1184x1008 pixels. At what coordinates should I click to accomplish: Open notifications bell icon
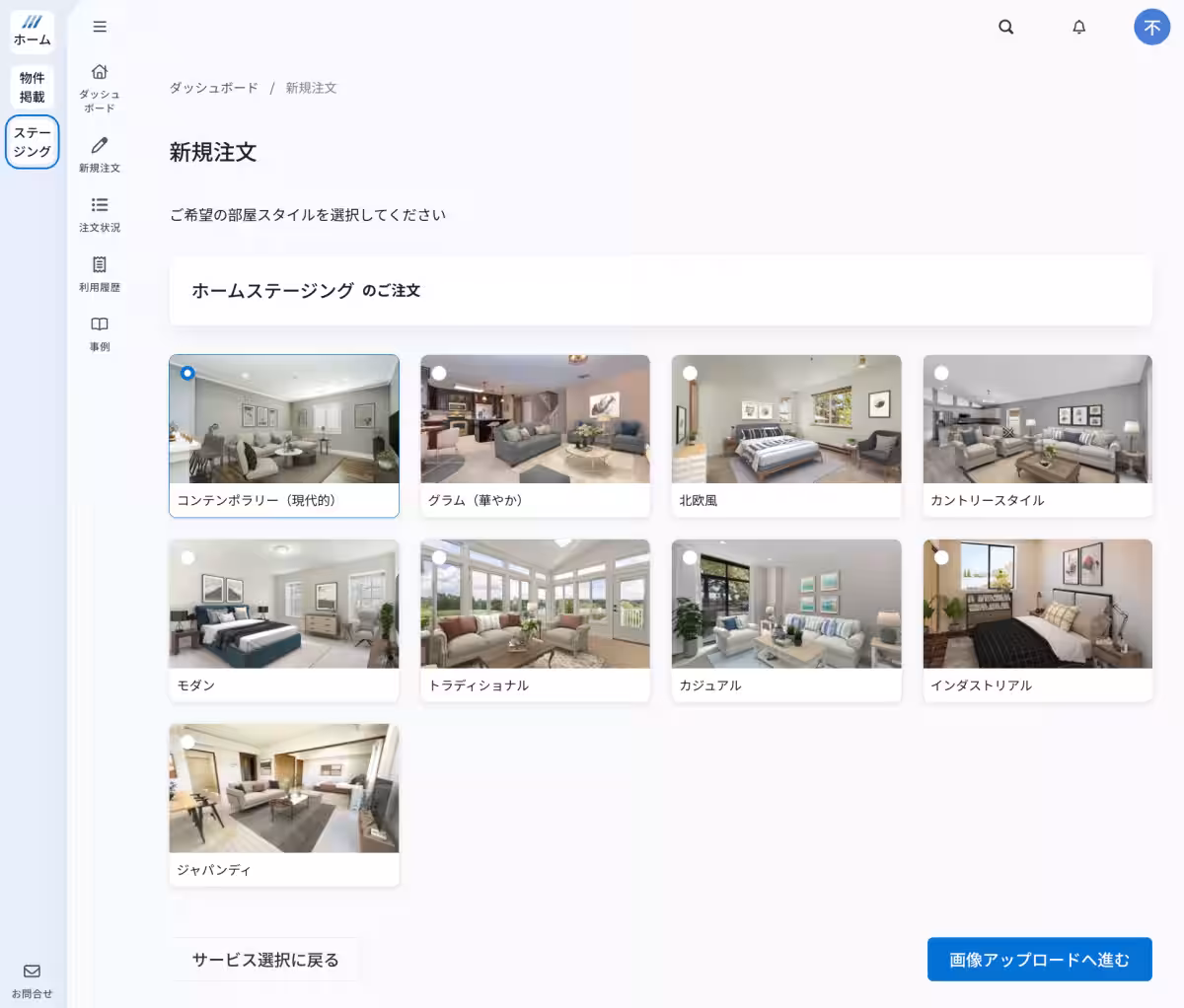point(1078,27)
